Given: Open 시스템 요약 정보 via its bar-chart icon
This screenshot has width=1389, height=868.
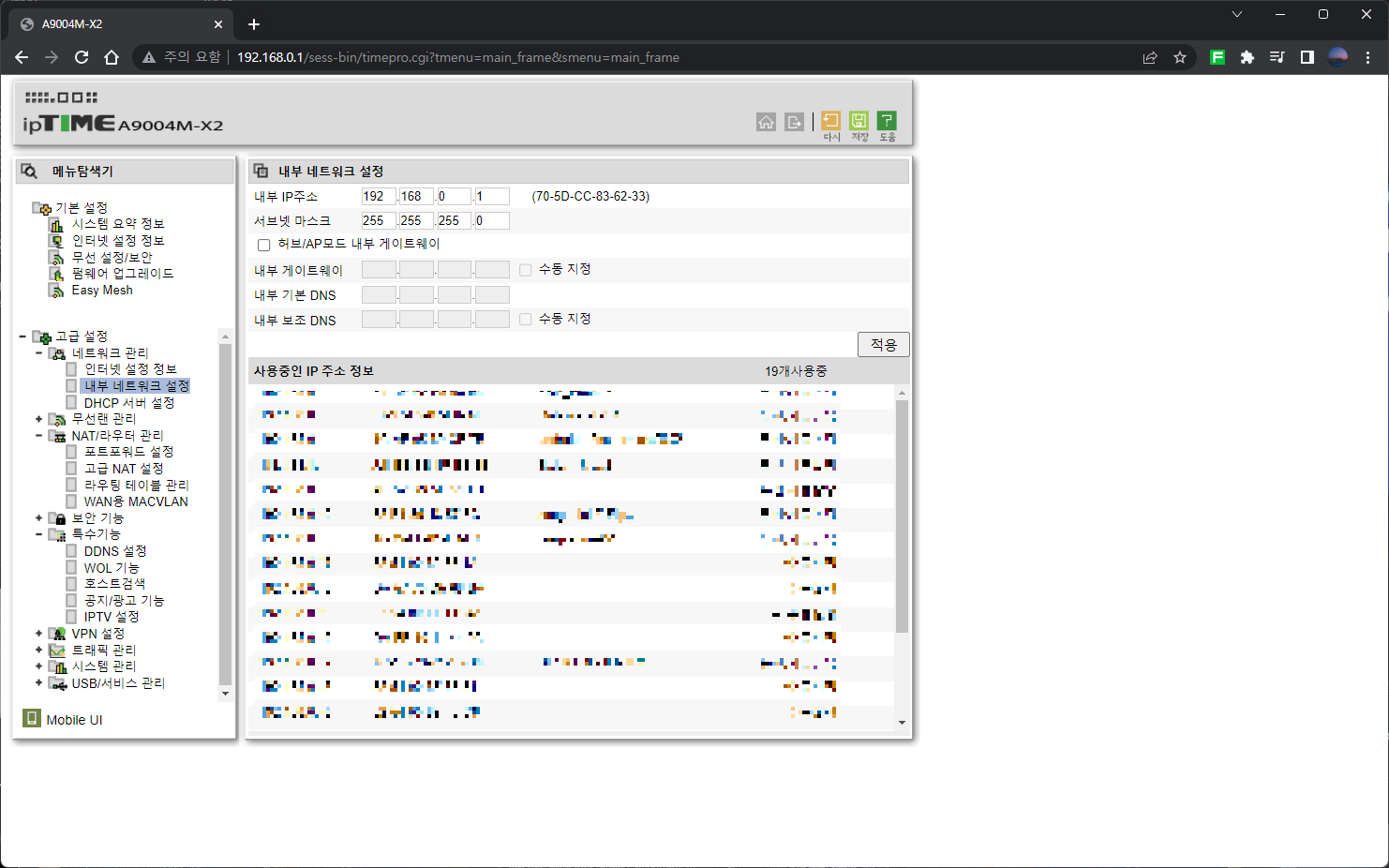Looking at the screenshot, I should (53, 223).
